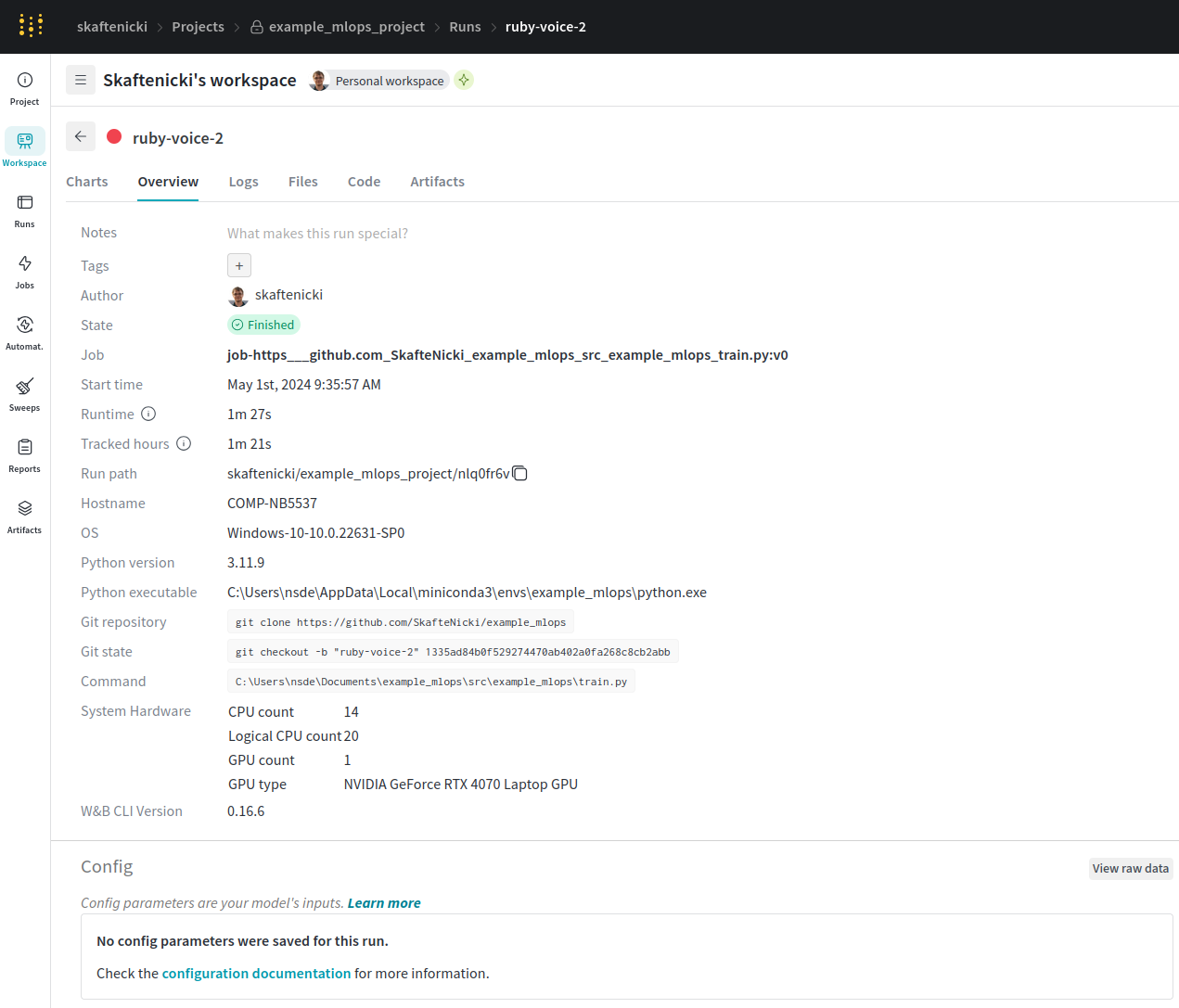Toggle the workspace hamburger menu panel
Image resolution: width=1179 pixels, height=1008 pixels.
pyautogui.click(x=81, y=81)
